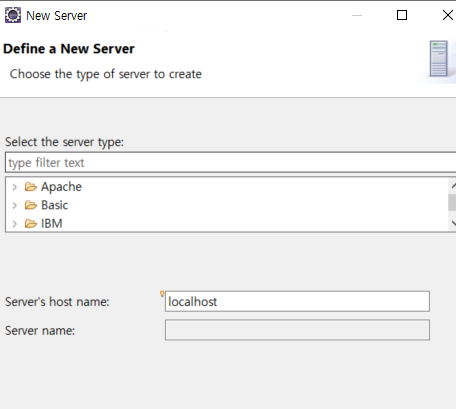Click the Basic folder icon
Image resolution: width=456 pixels, height=409 pixels.
point(31,205)
